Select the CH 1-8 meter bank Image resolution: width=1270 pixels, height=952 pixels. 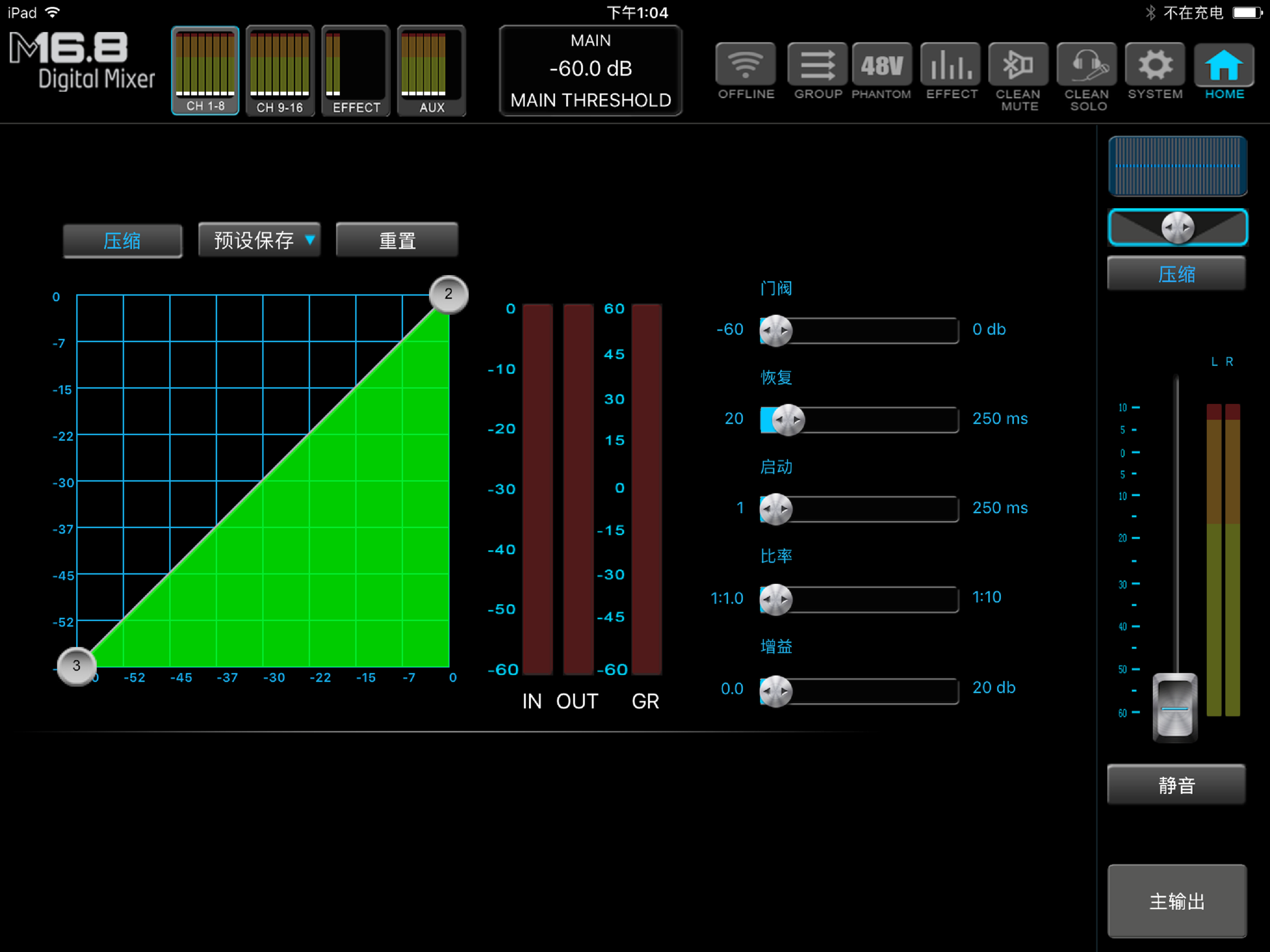click(205, 71)
